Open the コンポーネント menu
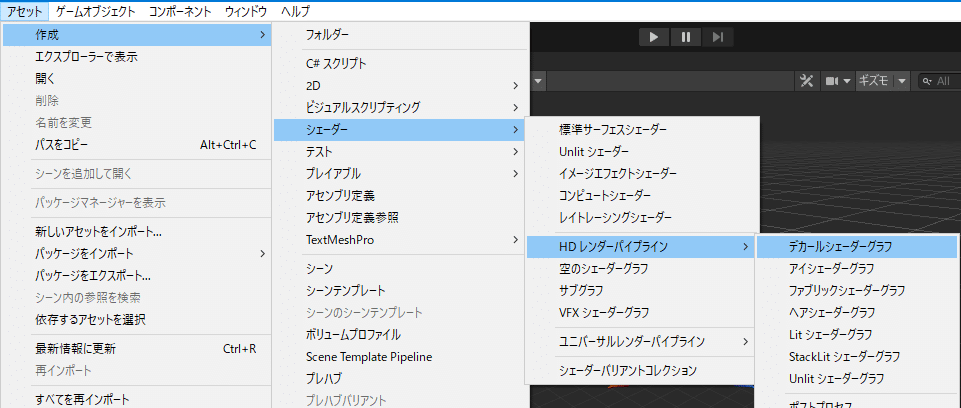 click(x=180, y=11)
